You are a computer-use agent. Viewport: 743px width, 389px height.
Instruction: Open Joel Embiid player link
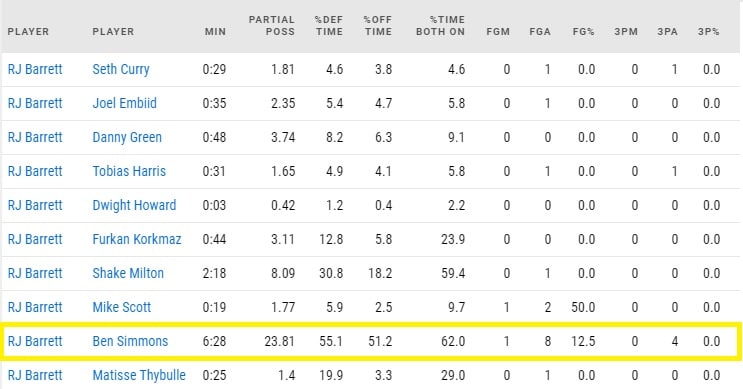(124, 103)
